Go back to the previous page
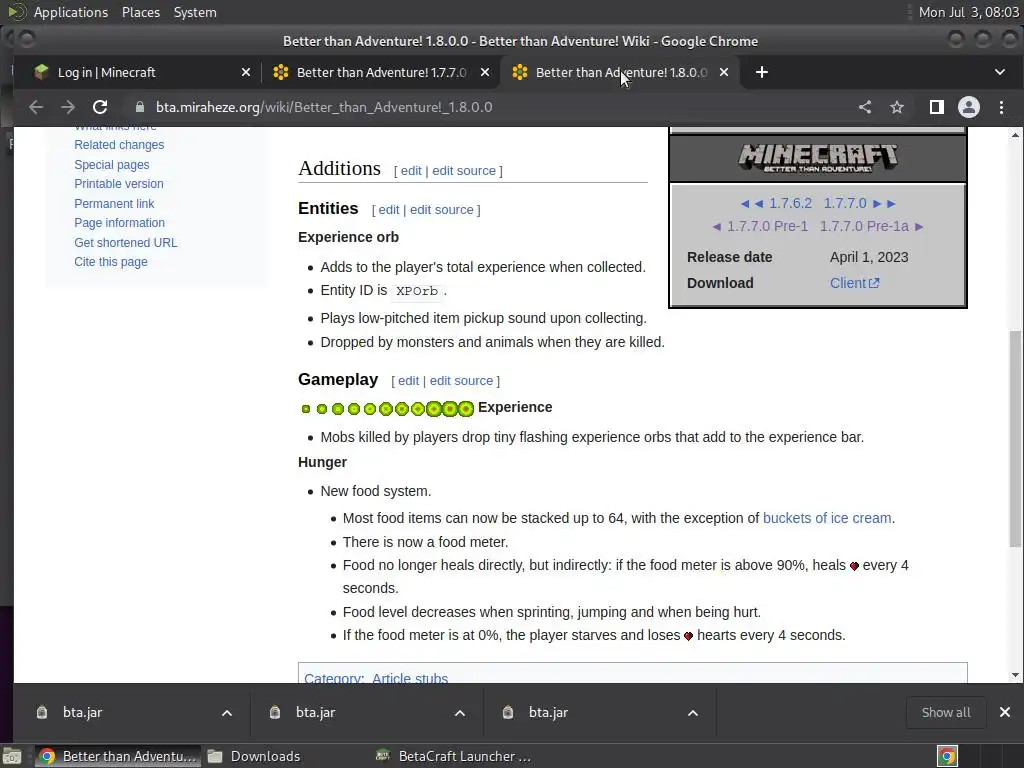The height and width of the screenshot is (768, 1024). [x=36, y=107]
